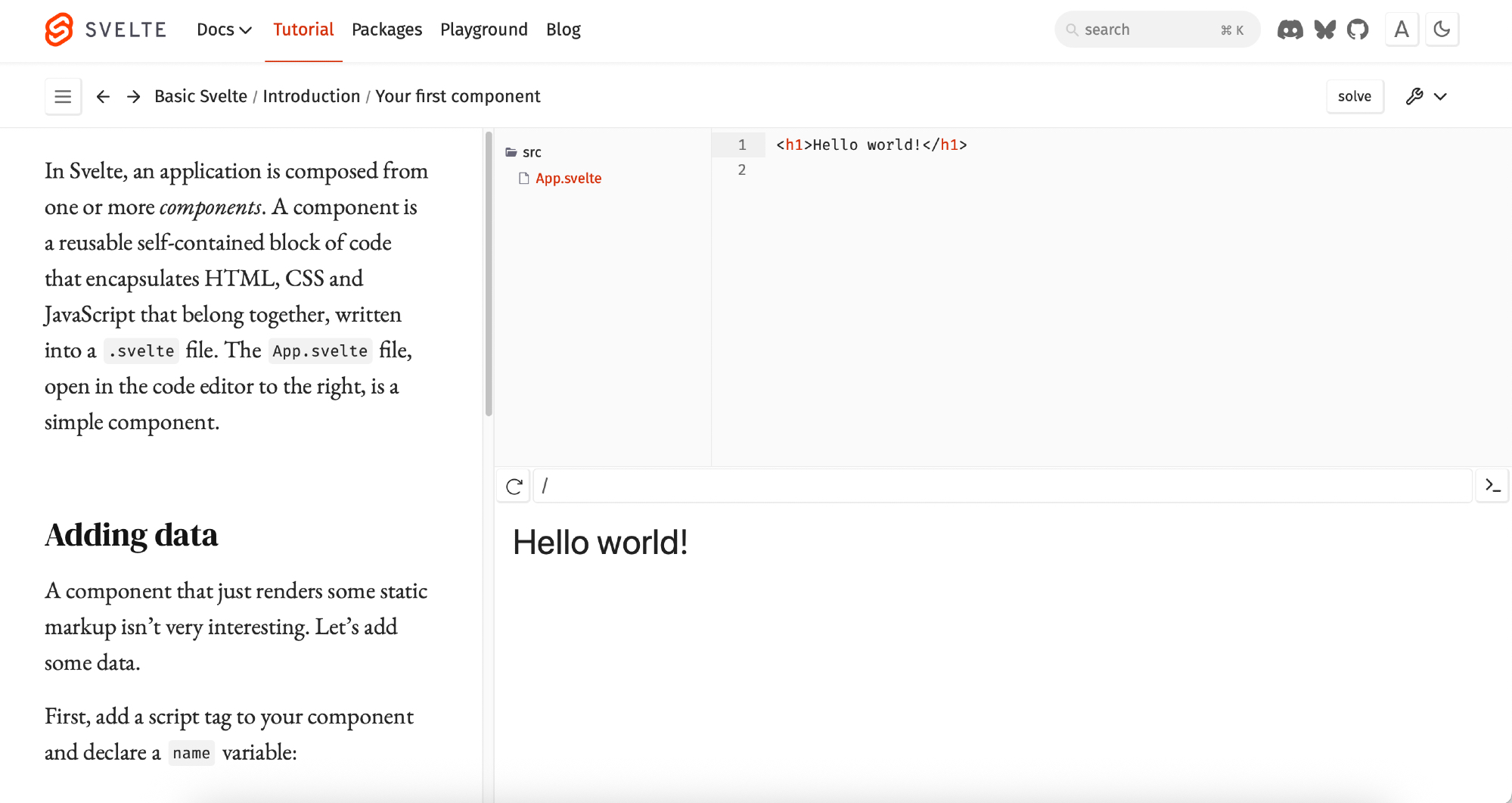The width and height of the screenshot is (1512, 803).
Task: Go to previous lesson with back arrow
Action: [x=103, y=96]
